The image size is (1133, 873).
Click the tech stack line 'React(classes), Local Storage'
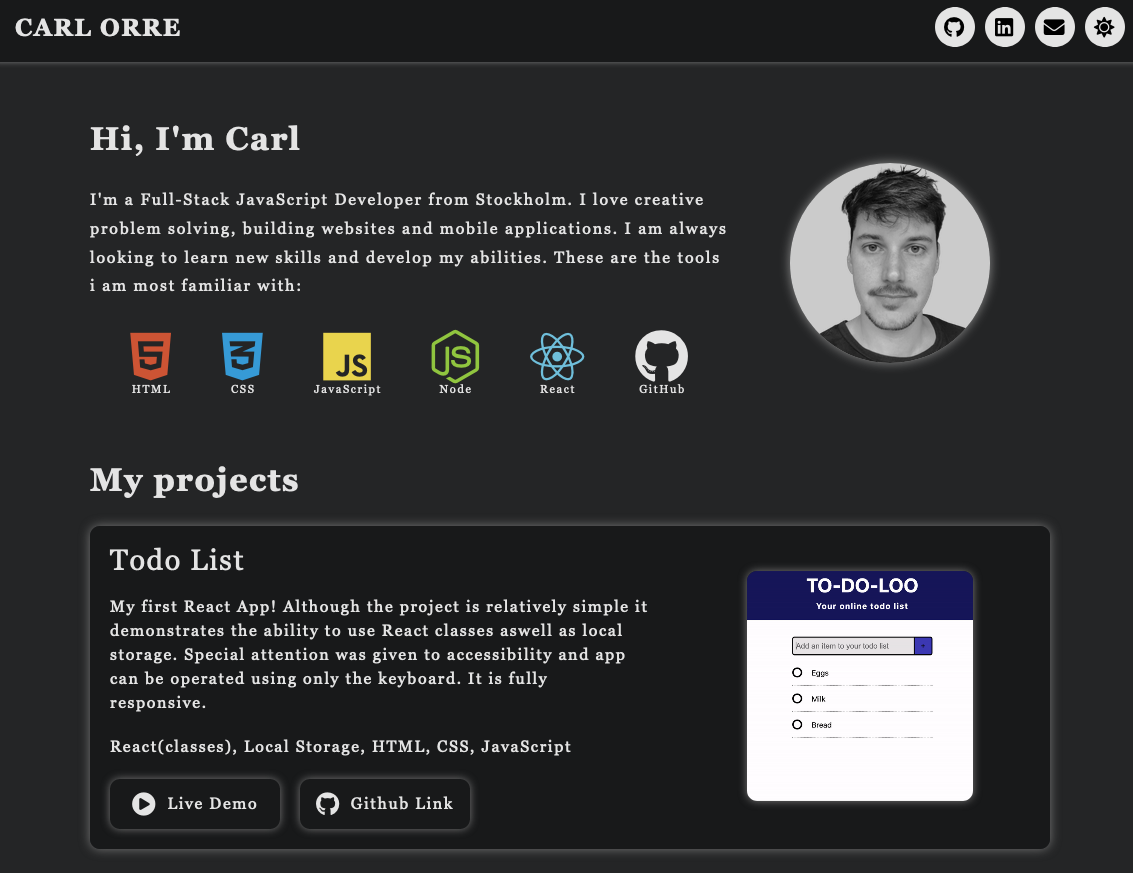click(340, 747)
